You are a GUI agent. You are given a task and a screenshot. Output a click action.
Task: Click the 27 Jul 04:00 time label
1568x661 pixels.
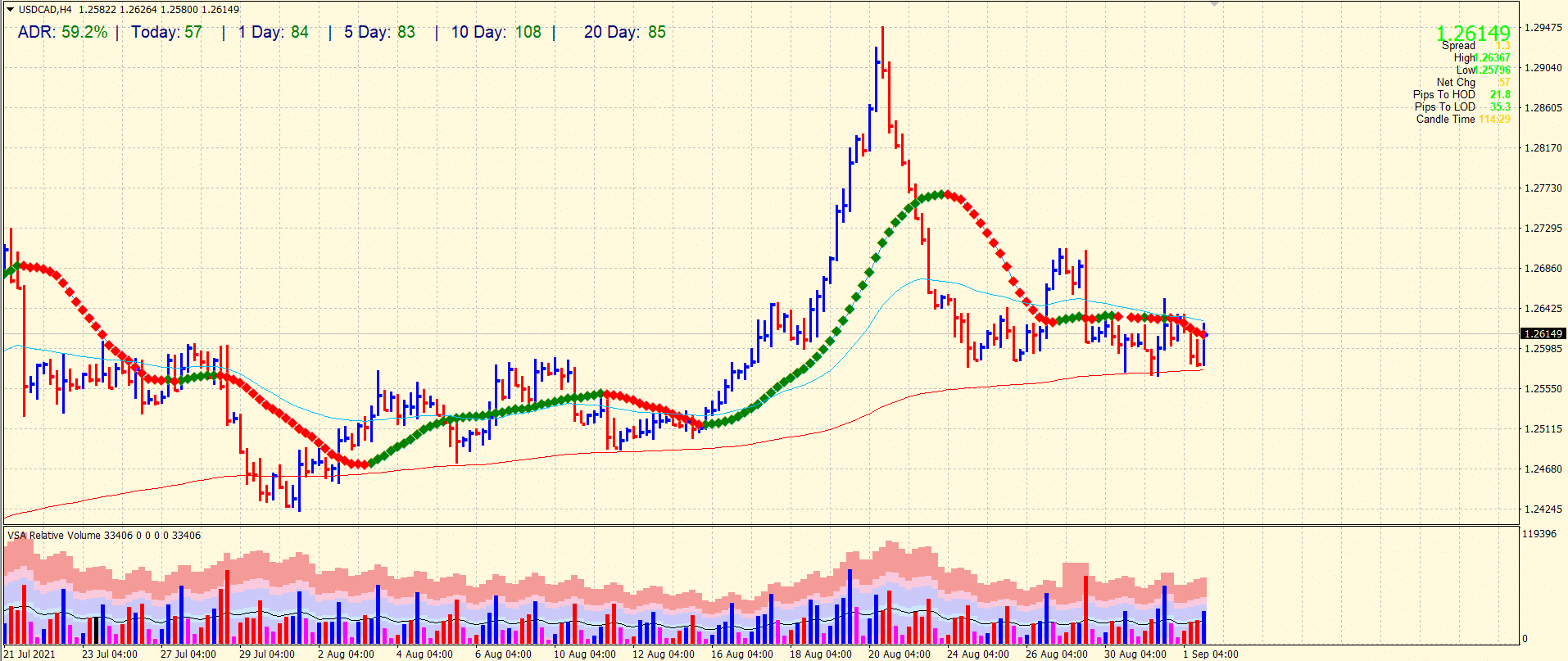(x=188, y=654)
